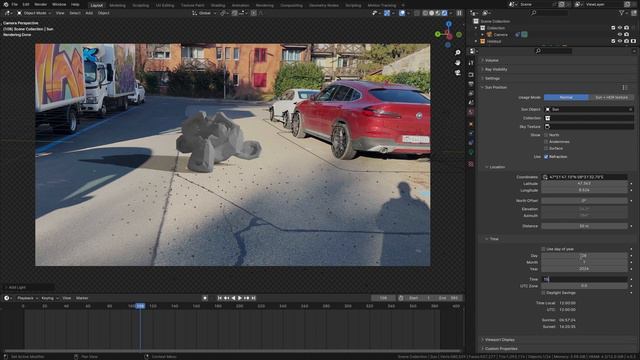Switch to the Modeling workspace tab
The image size is (640, 360).
point(118,5)
